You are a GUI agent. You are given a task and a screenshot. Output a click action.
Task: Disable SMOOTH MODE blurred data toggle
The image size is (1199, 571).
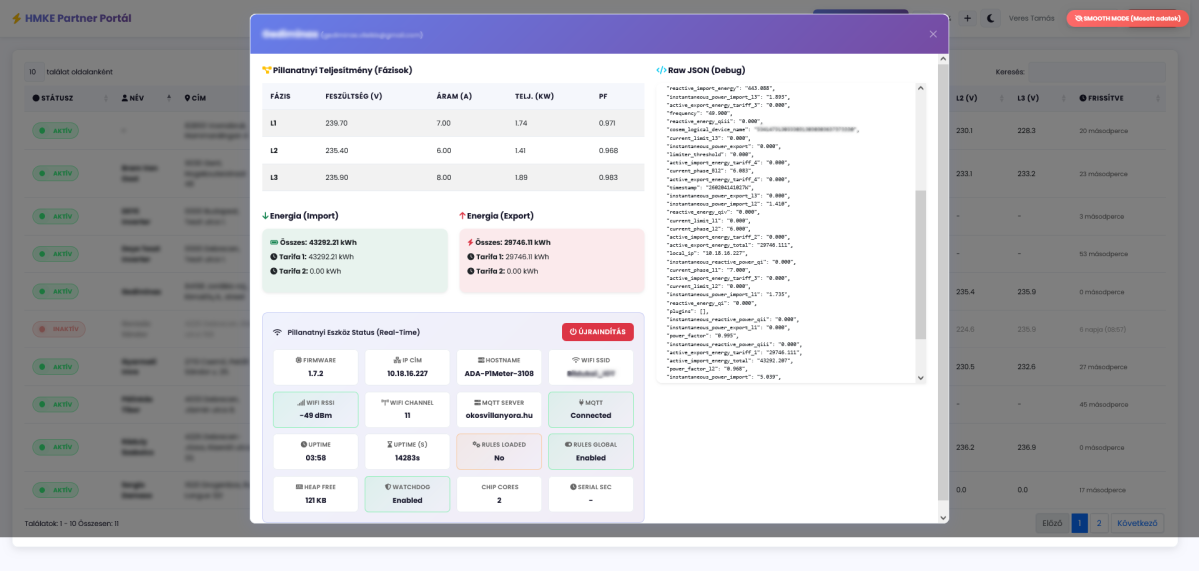tap(1127, 18)
